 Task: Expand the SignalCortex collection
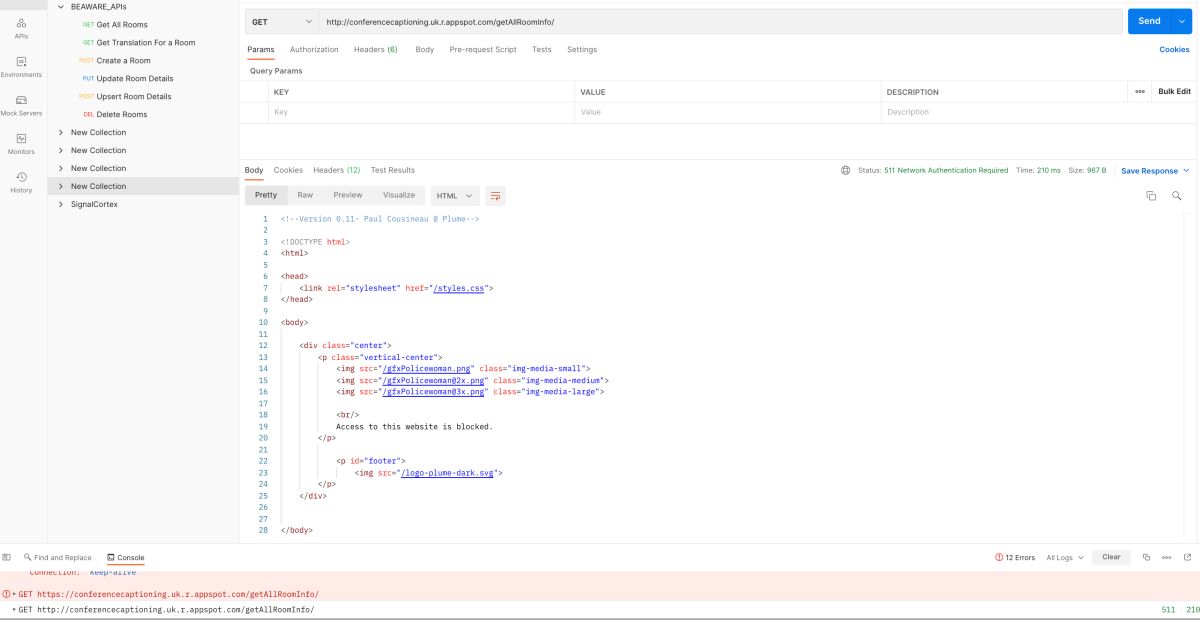(x=61, y=204)
